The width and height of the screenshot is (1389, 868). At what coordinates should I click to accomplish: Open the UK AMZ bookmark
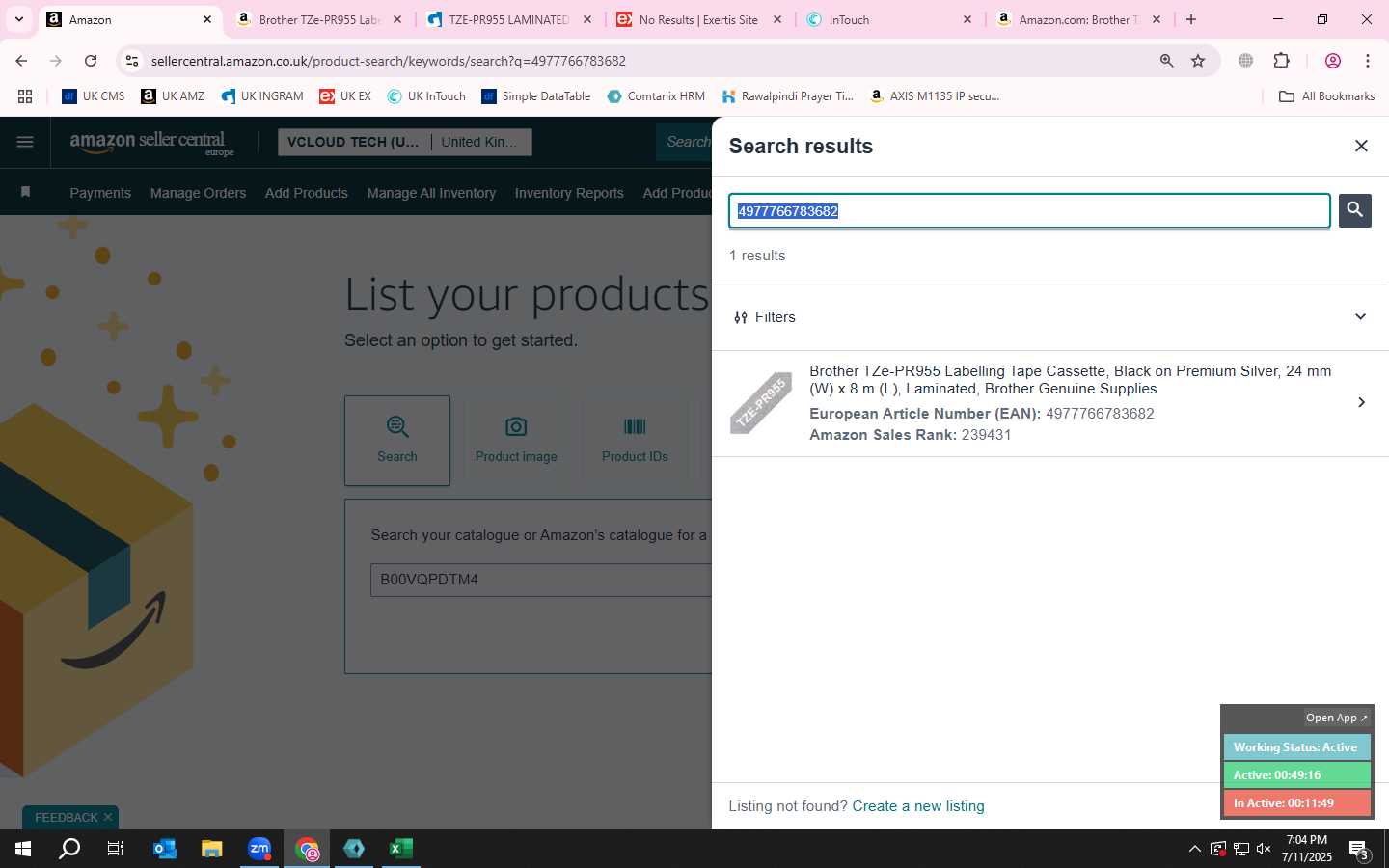pyautogui.click(x=173, y=96)
